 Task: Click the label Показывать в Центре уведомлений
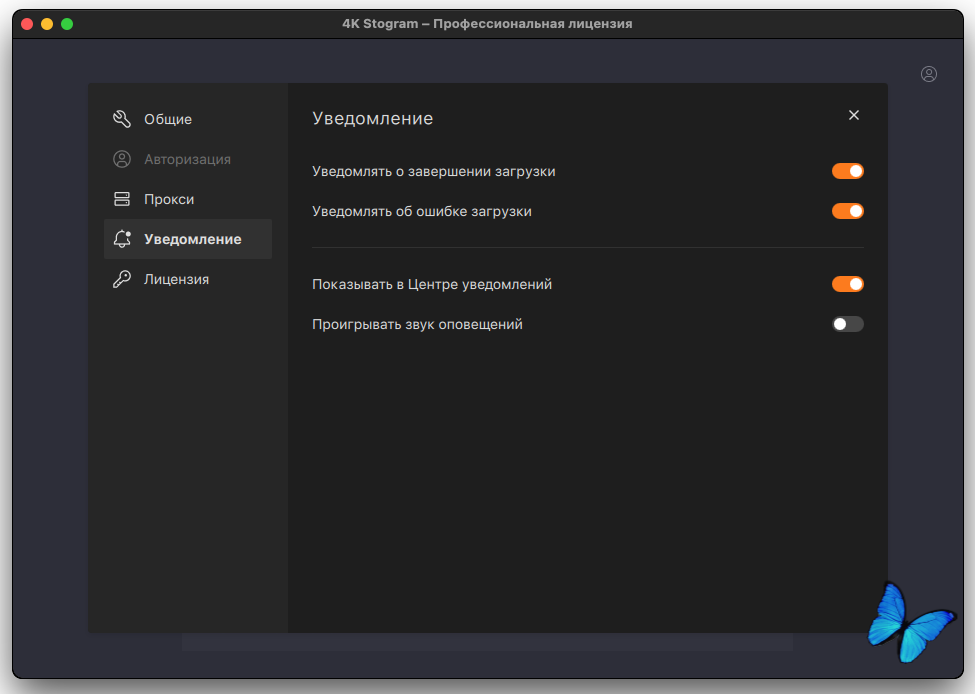pyautogui.click(x=432, y=284)
